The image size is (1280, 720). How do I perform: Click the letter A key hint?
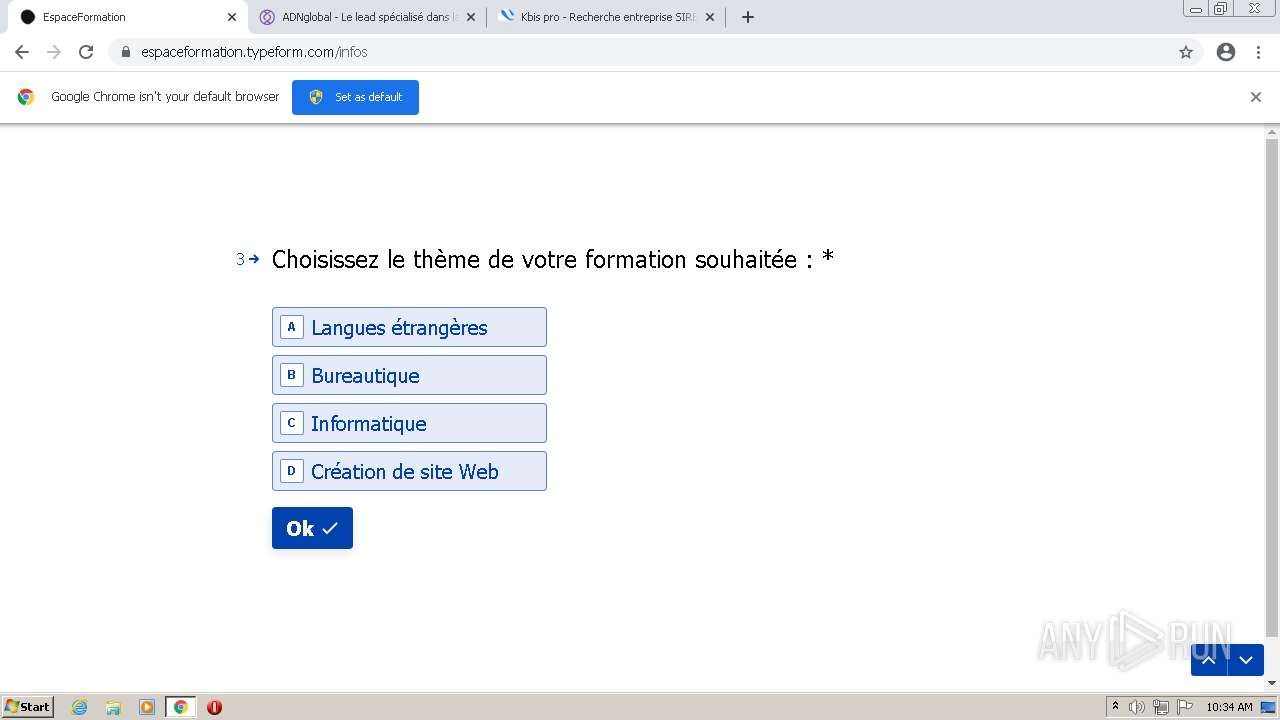click(291, 327)
